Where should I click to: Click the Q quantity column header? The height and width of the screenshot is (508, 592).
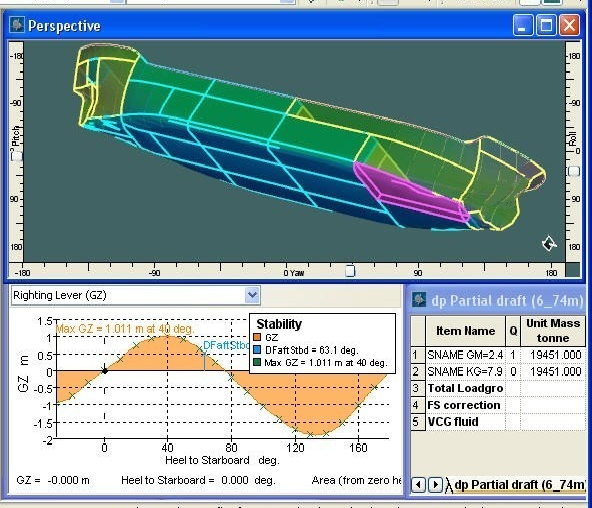[513, 331]
